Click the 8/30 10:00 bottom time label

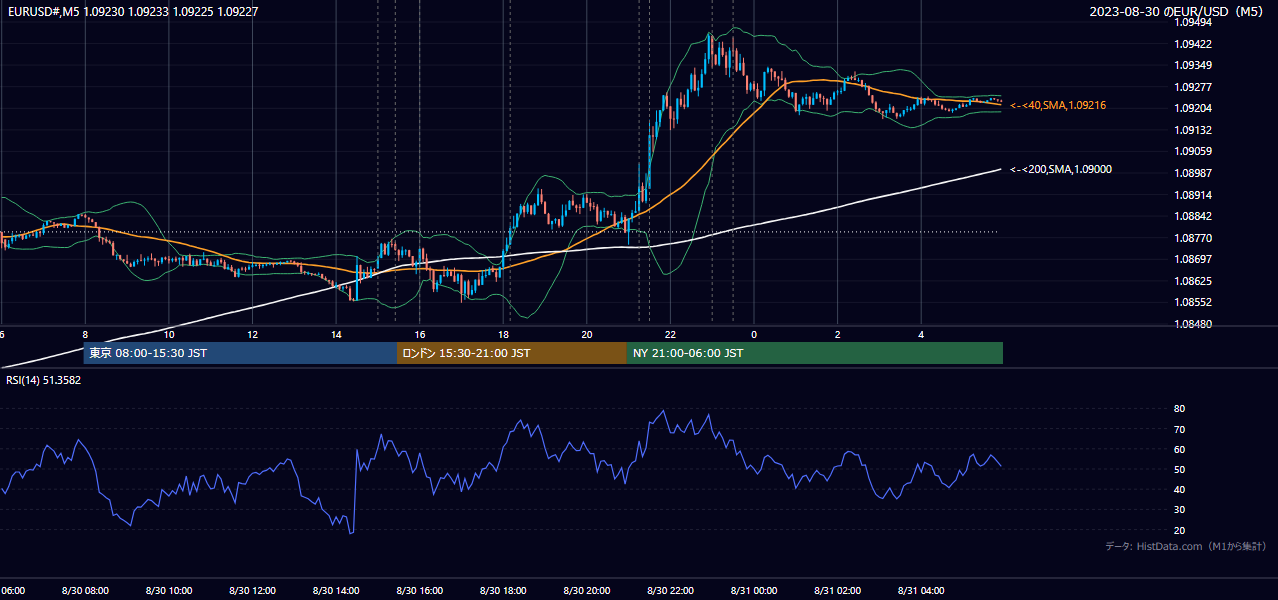pyautogui.click(x=169, y=590)
